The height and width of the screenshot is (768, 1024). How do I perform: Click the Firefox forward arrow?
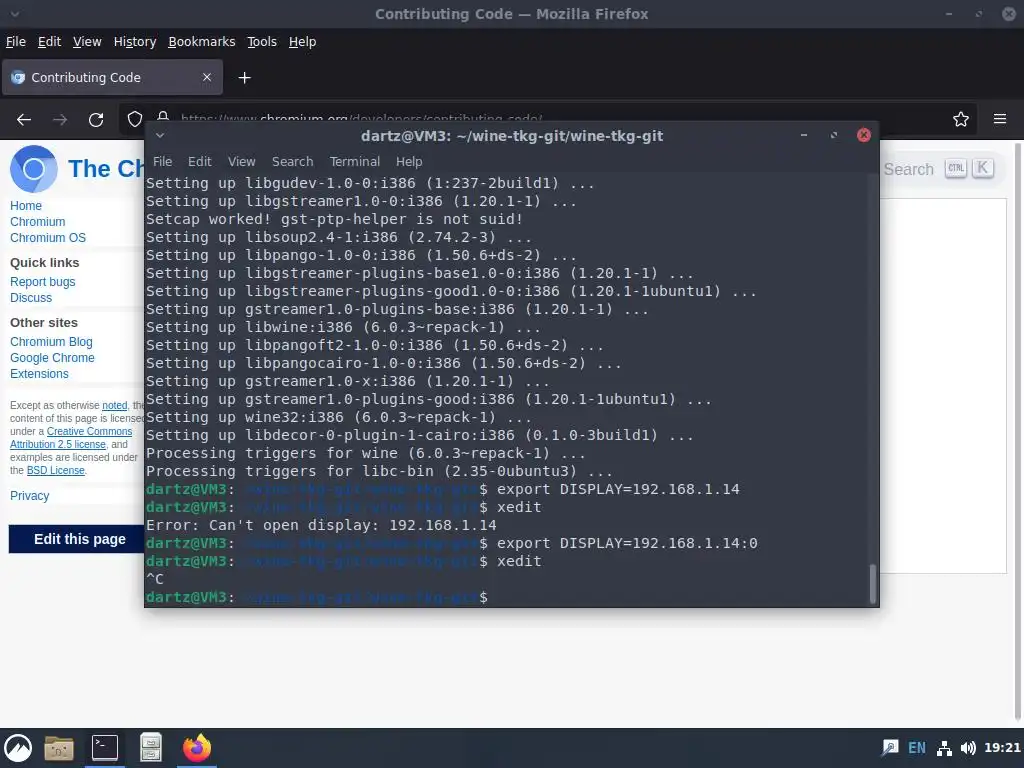point(60,120)
